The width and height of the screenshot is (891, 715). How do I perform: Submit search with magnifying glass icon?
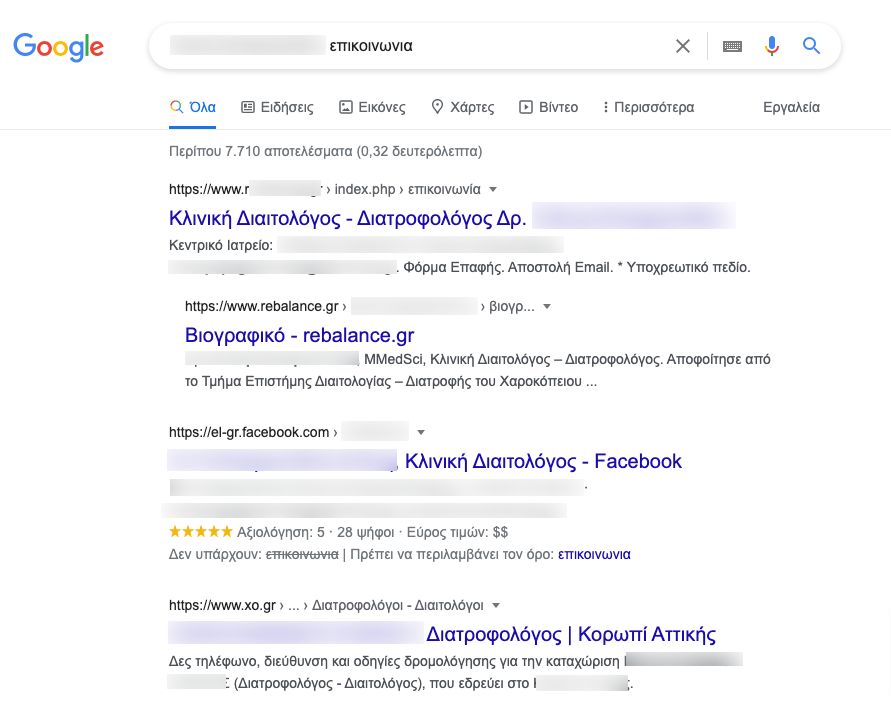[811, 45]
